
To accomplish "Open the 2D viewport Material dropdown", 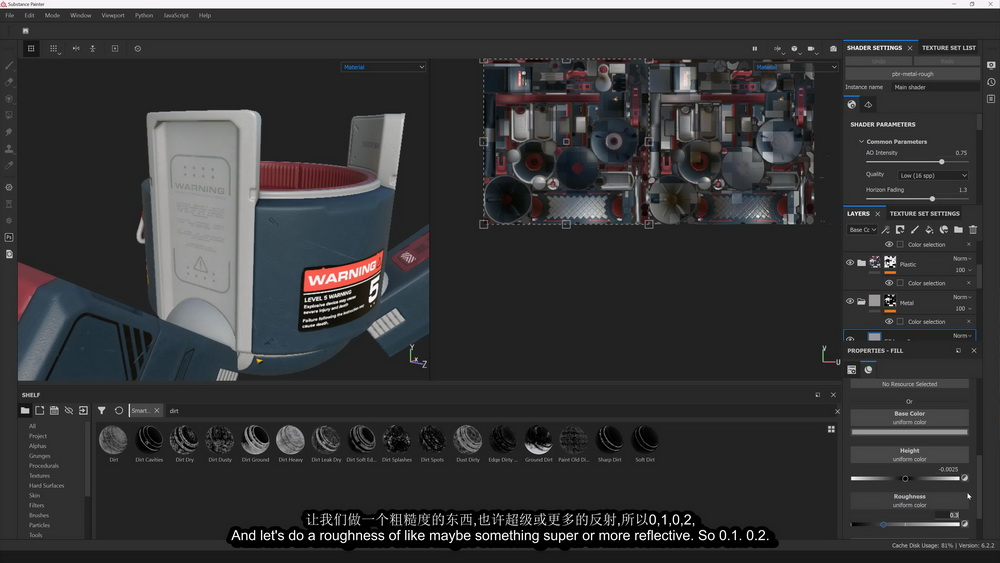I will click(x=795, y=67).
